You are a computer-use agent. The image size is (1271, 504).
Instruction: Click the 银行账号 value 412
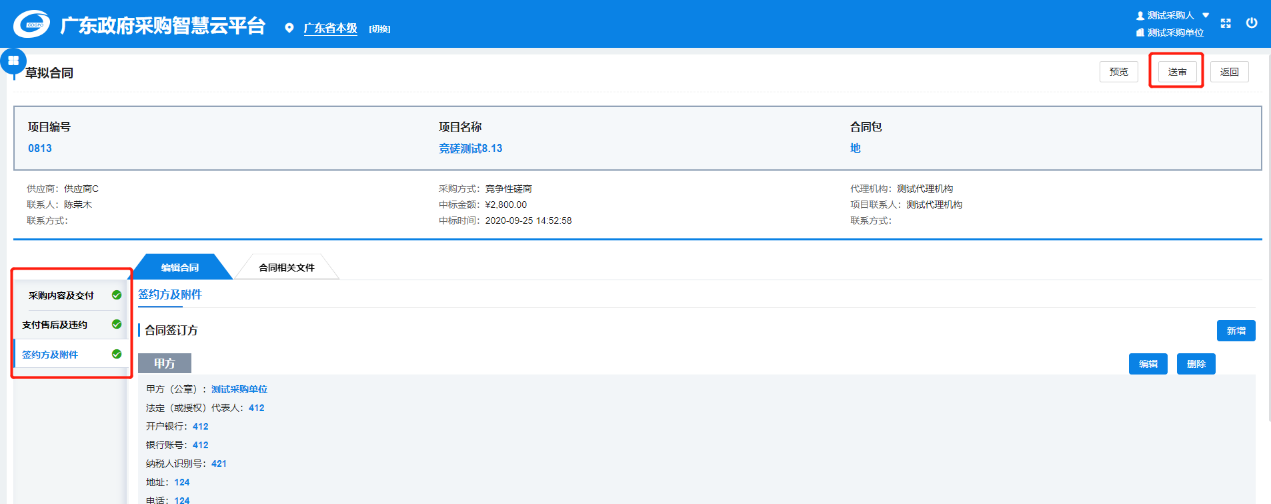click(x=200, y=445)
